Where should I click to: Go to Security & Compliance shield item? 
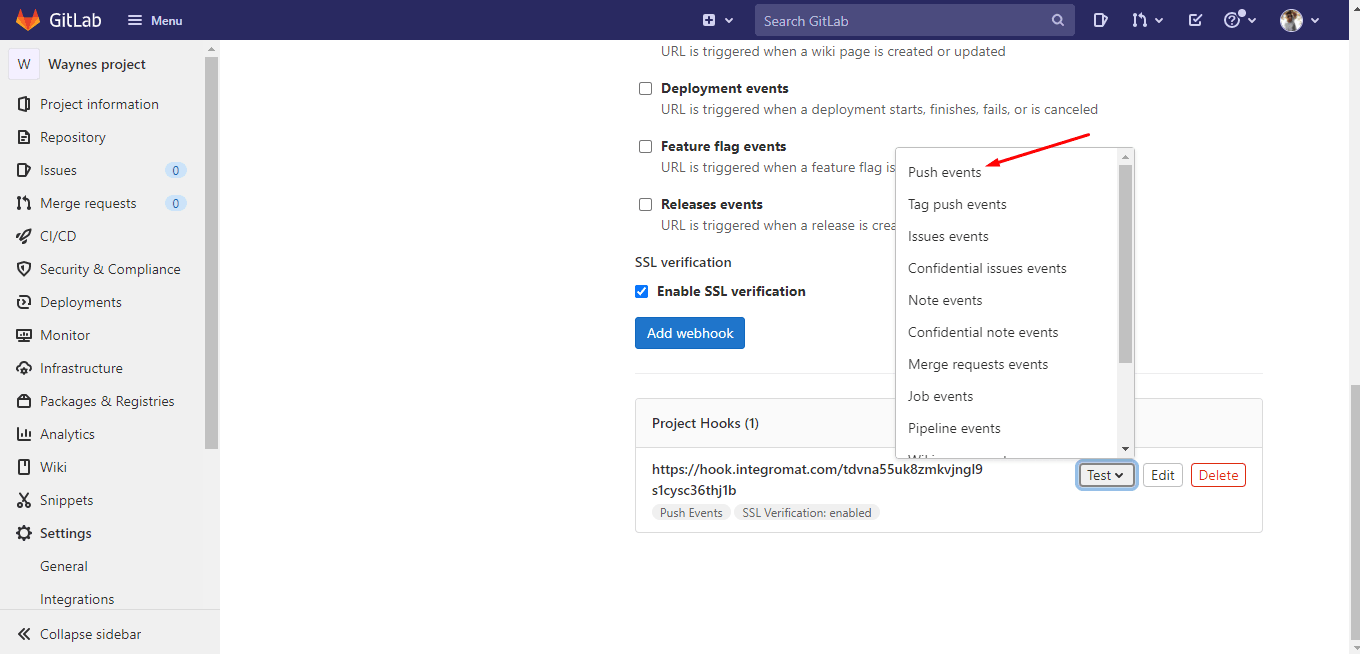(x=110, y=269)
